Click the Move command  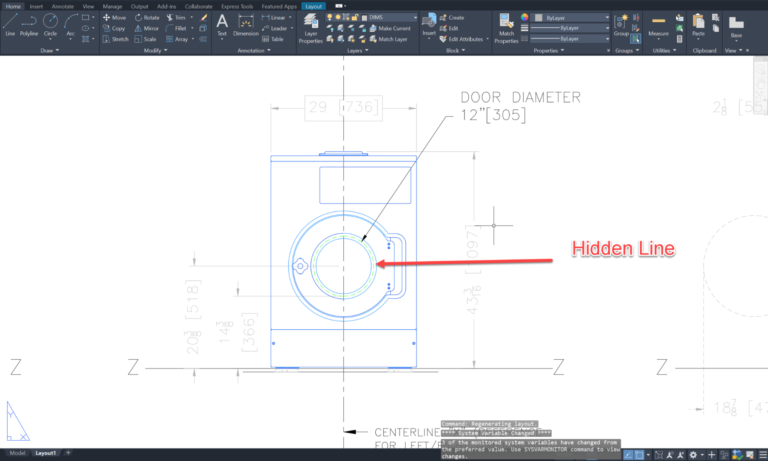click(114, 17)
